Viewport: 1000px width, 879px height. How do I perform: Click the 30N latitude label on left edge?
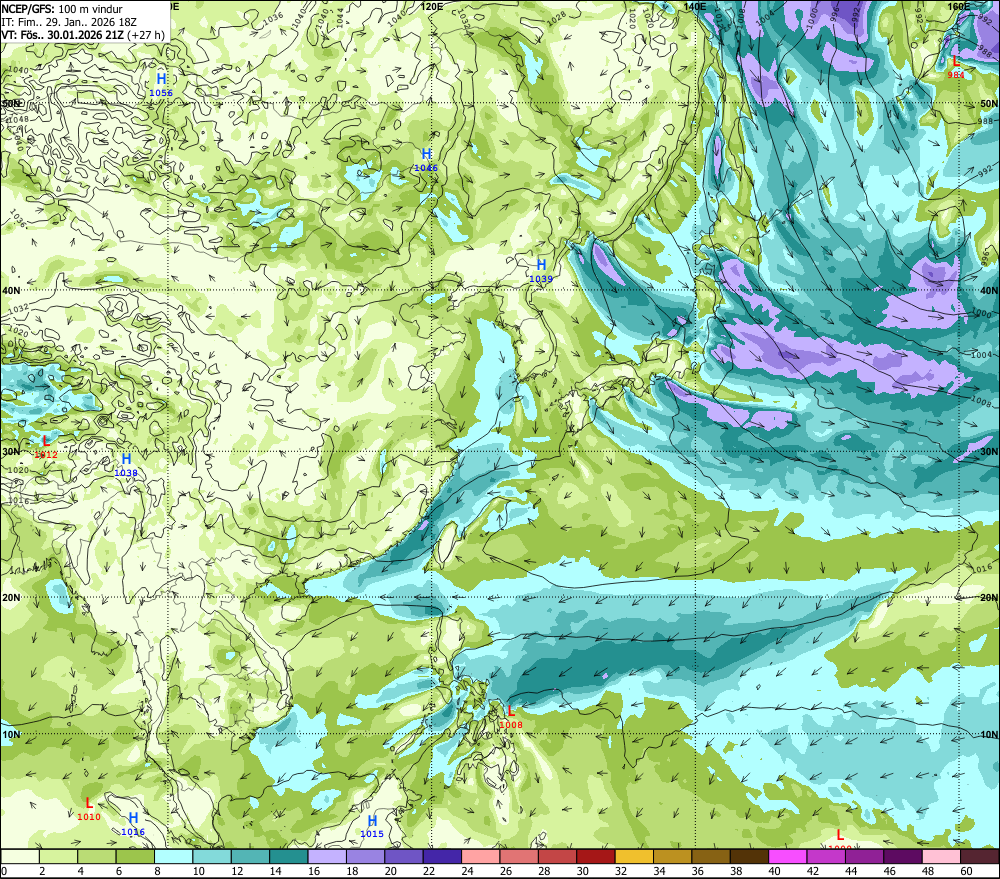(11, 452)
